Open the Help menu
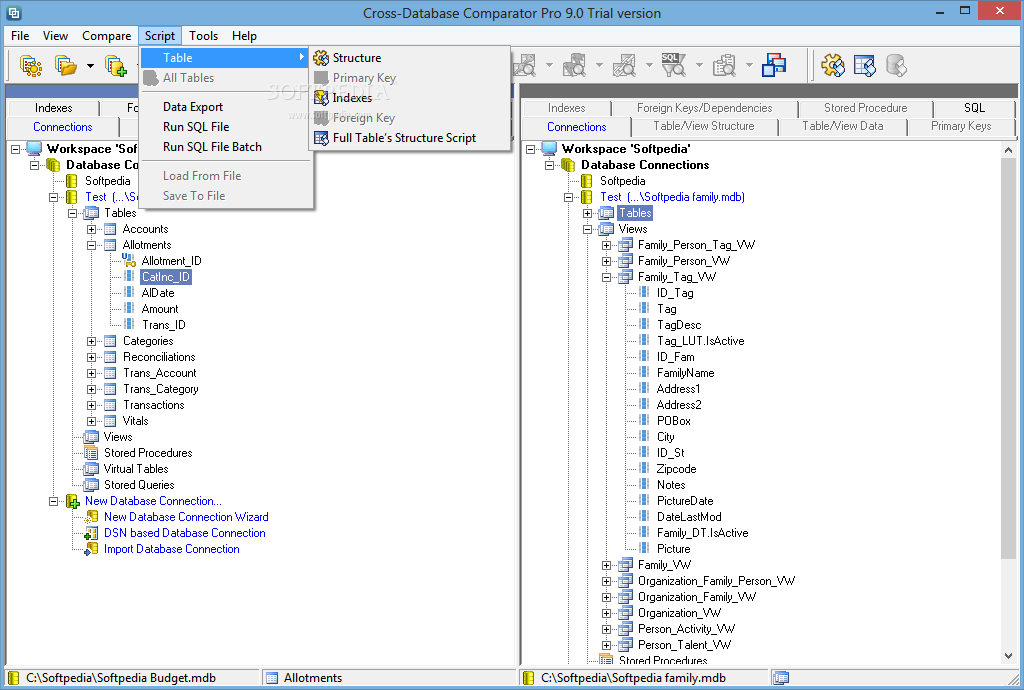Viewport: 1024px width, 690px height. click(x=244, y=36)
